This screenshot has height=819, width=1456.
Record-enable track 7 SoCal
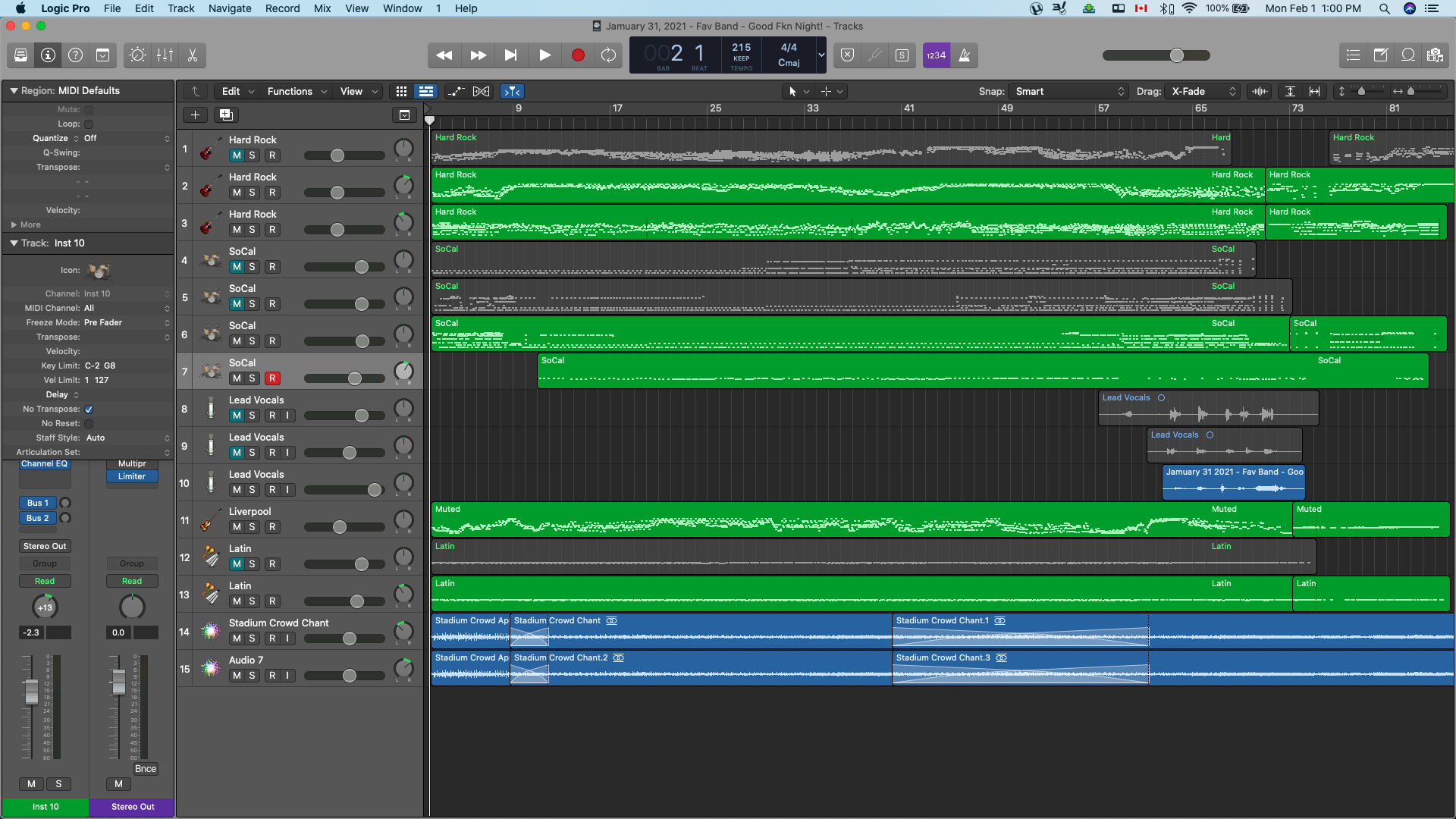[272, 378]
